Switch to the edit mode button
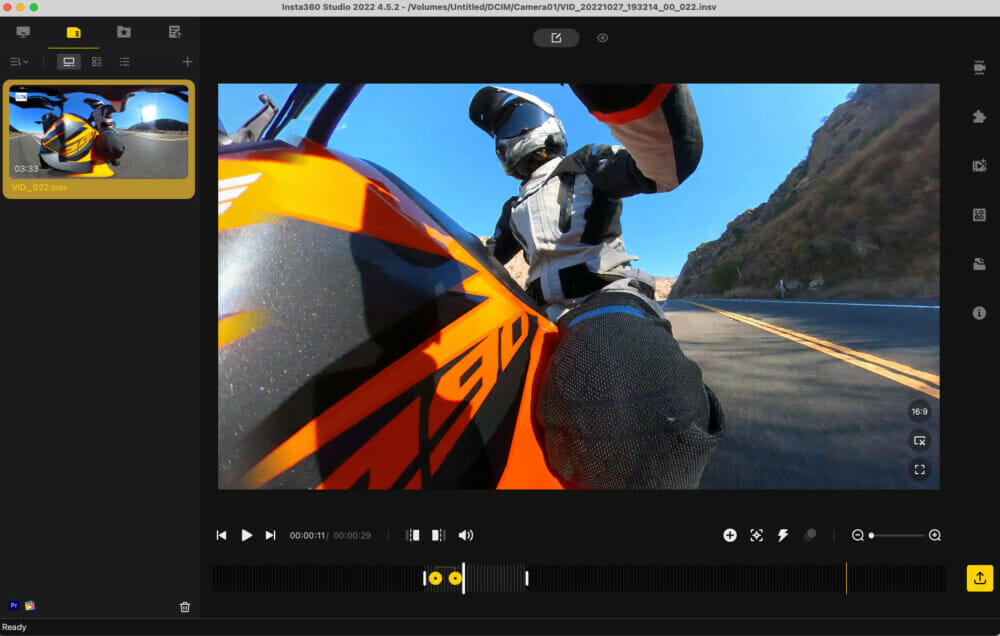Viewport: 1000px width, 636px height. [x=556, y=38]
